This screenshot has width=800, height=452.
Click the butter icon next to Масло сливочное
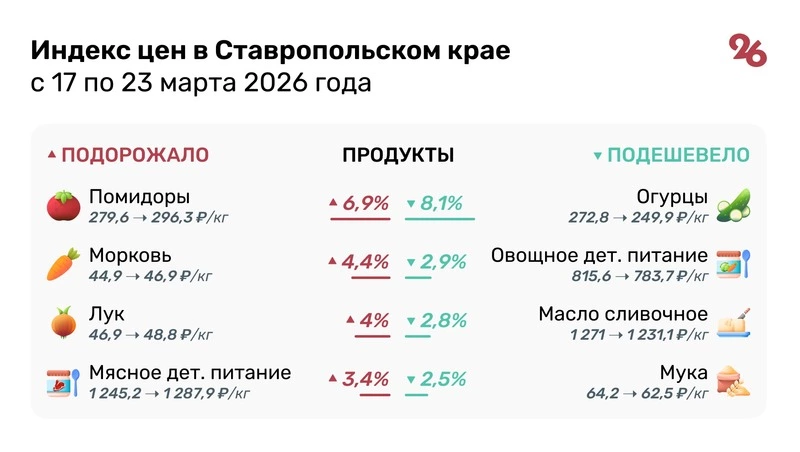point(734,323)
